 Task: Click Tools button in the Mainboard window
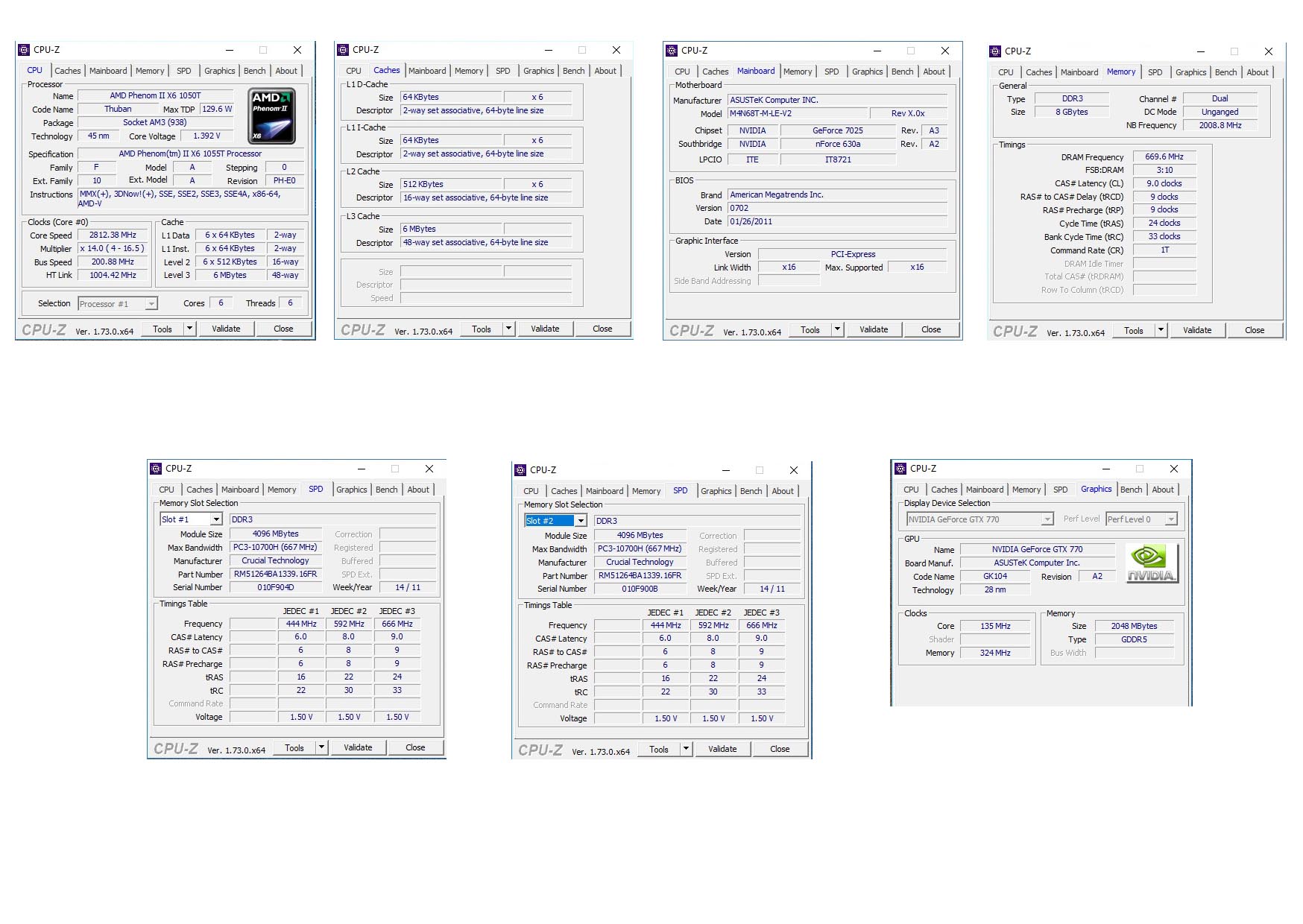(x=810, y=329)
